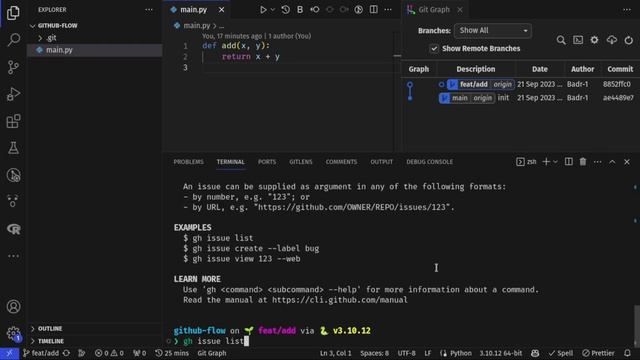This screenshot has width=640, height=360.
Task: Click feat/add branch in status bar
Action: coord(41,353)
